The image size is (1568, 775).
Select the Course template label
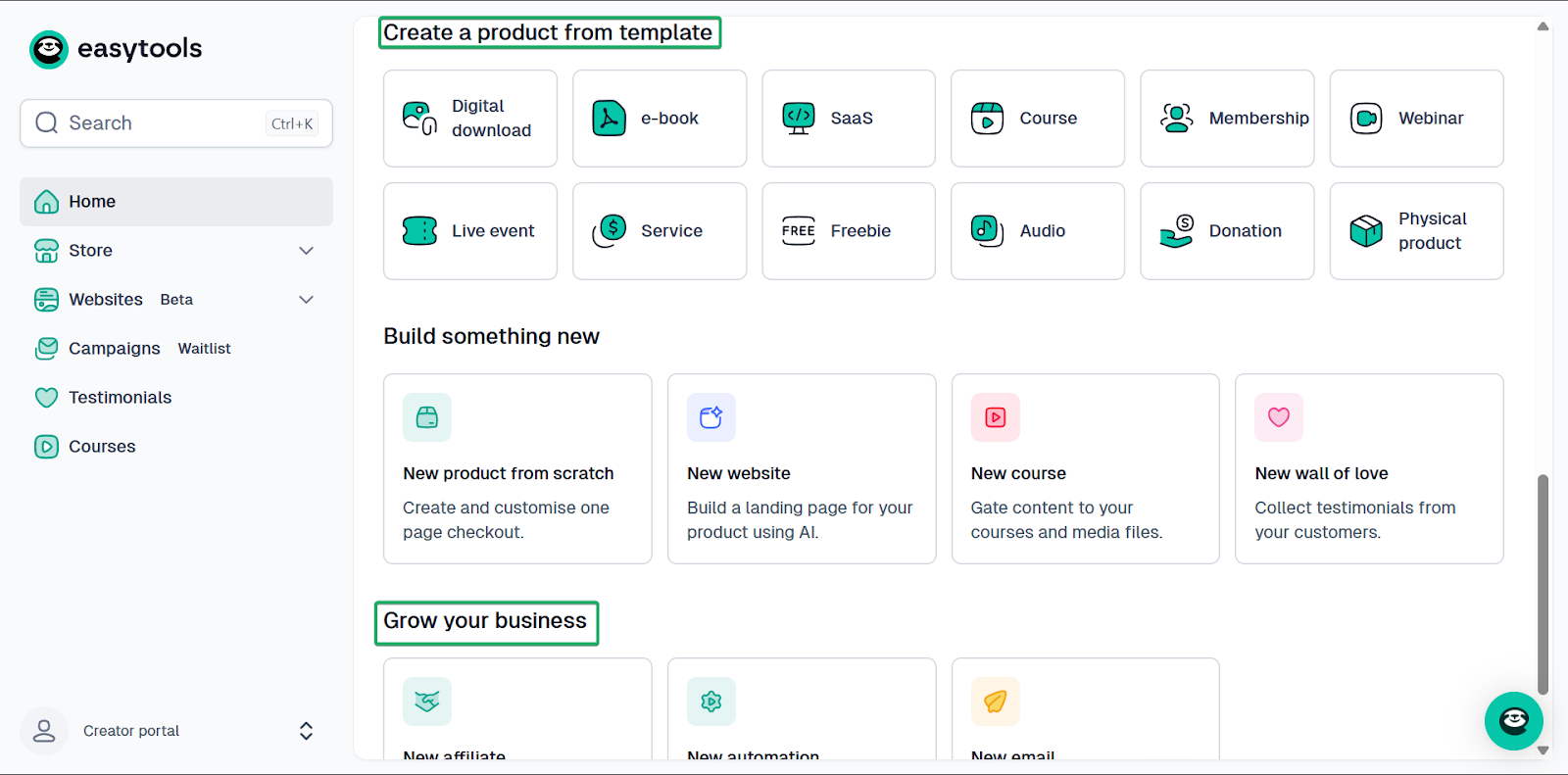1048,119
